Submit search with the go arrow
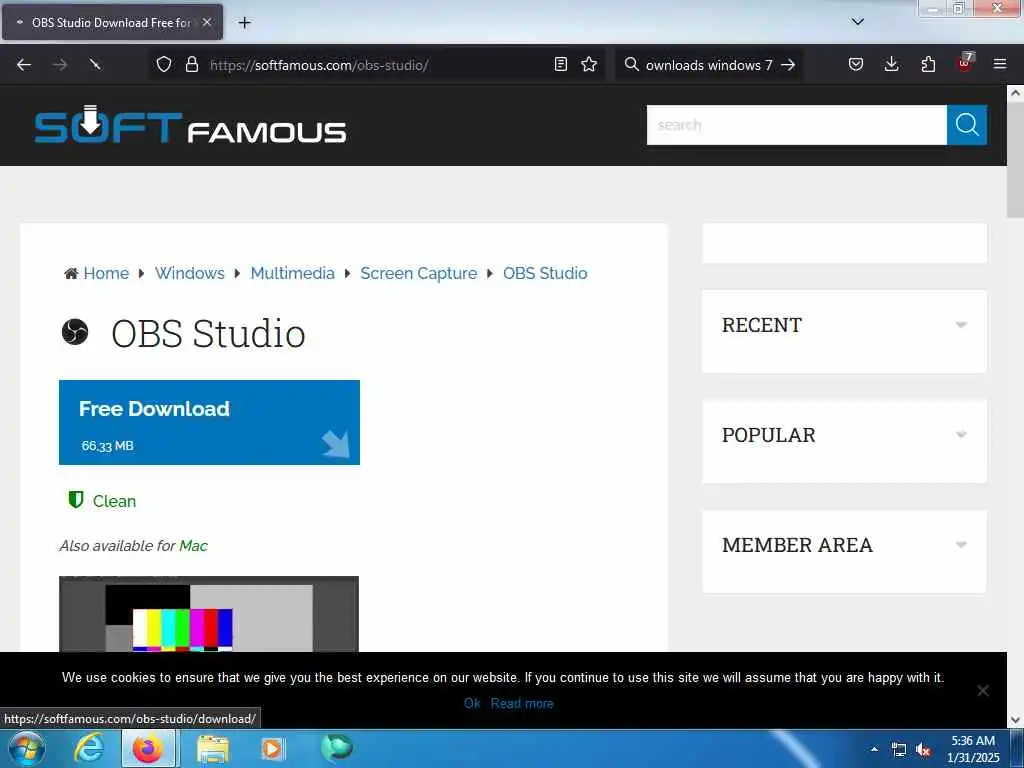Screen dimensions: 1024x768 (788, 65)
